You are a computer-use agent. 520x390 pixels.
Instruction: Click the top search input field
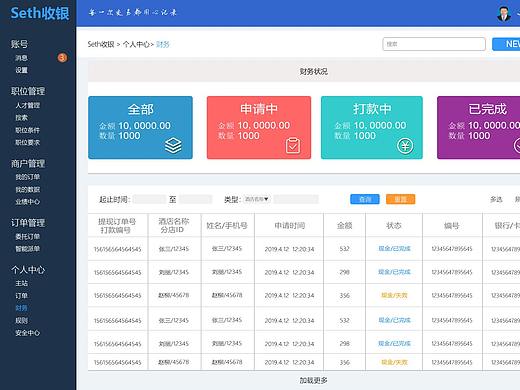tap(434, 44)
